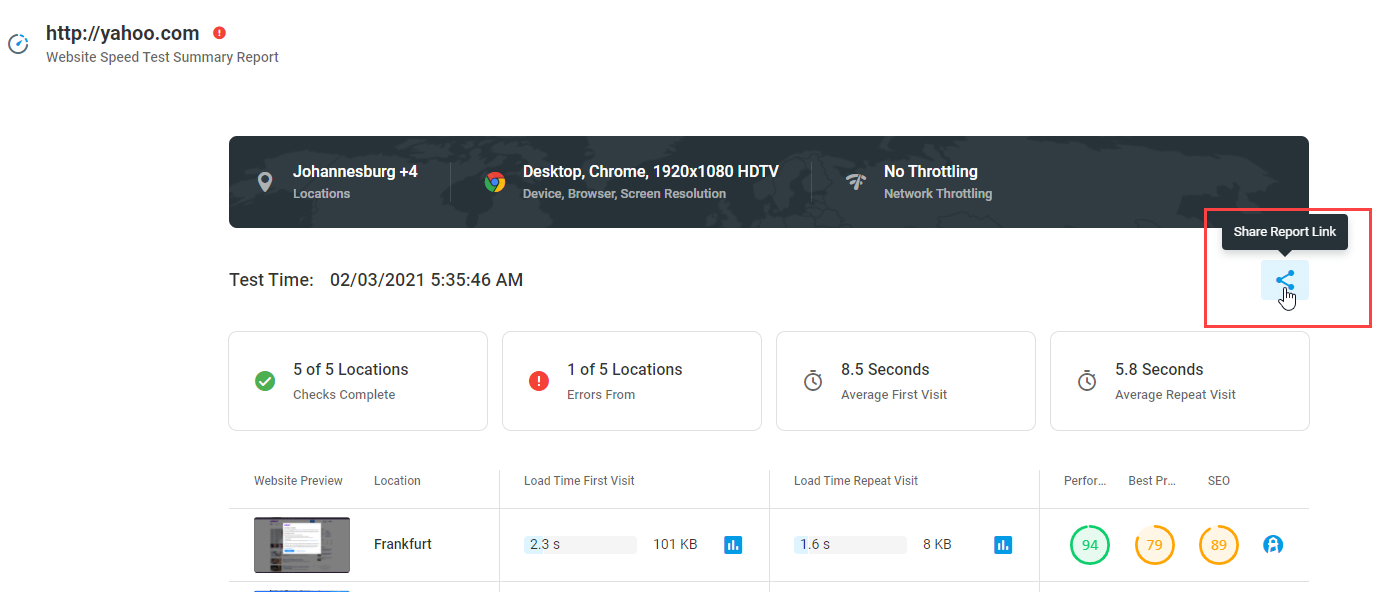Click the SEO column header
Image resolution: width=1389 pixels, height=592 pixels.
[x=1219, y=481]
